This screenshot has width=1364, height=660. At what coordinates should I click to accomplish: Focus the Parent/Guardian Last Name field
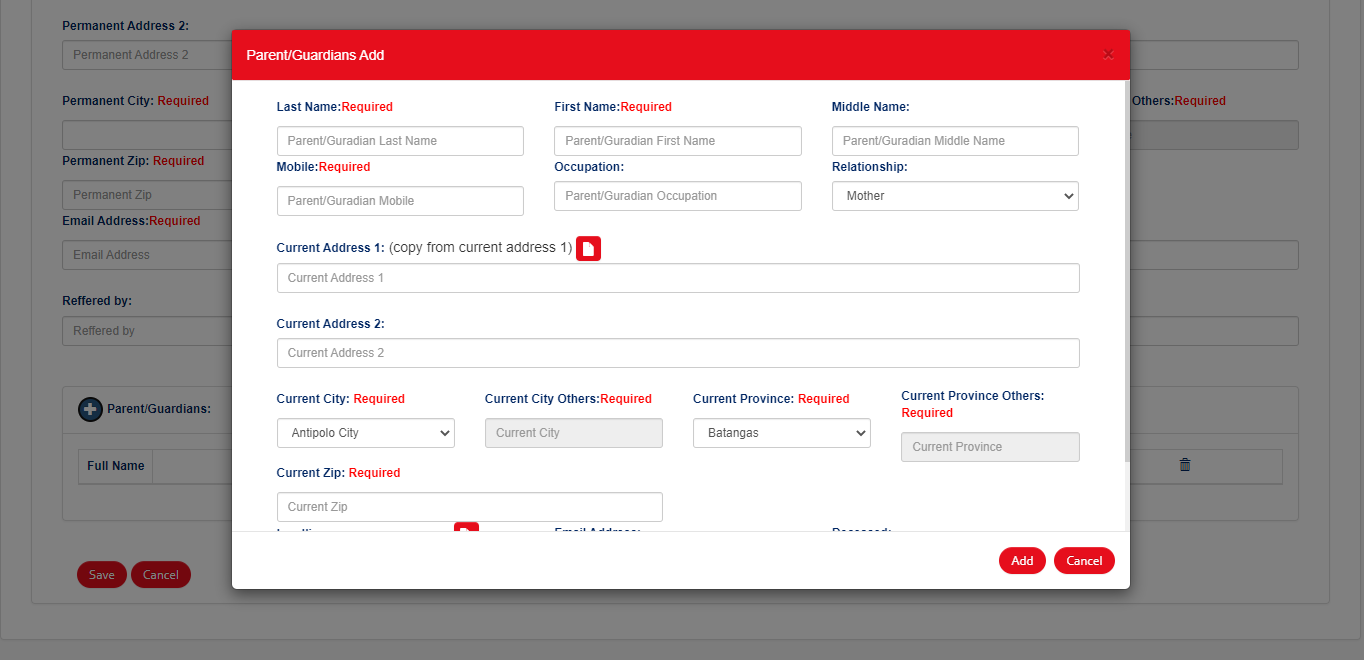pyautogui.click(x=400, y=141)
